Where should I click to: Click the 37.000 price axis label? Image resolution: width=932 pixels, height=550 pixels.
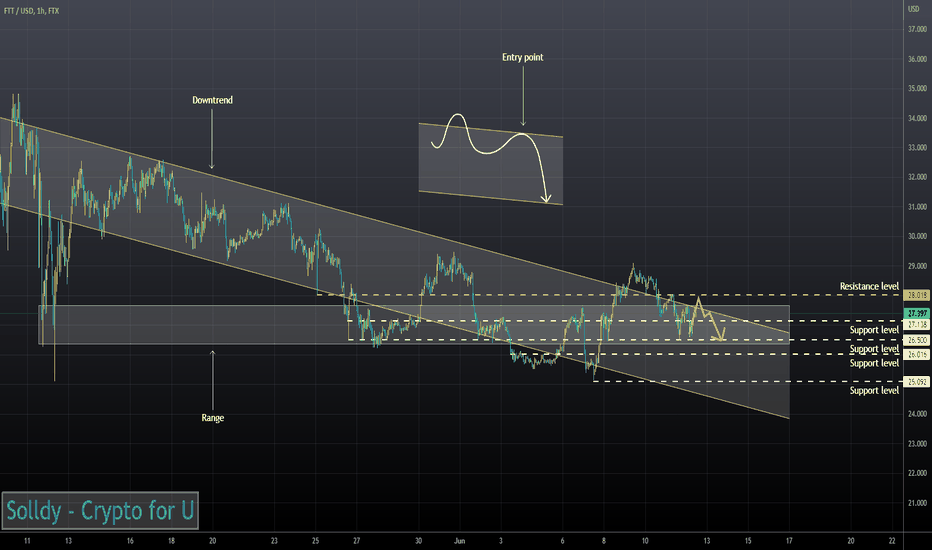point(917,29)
